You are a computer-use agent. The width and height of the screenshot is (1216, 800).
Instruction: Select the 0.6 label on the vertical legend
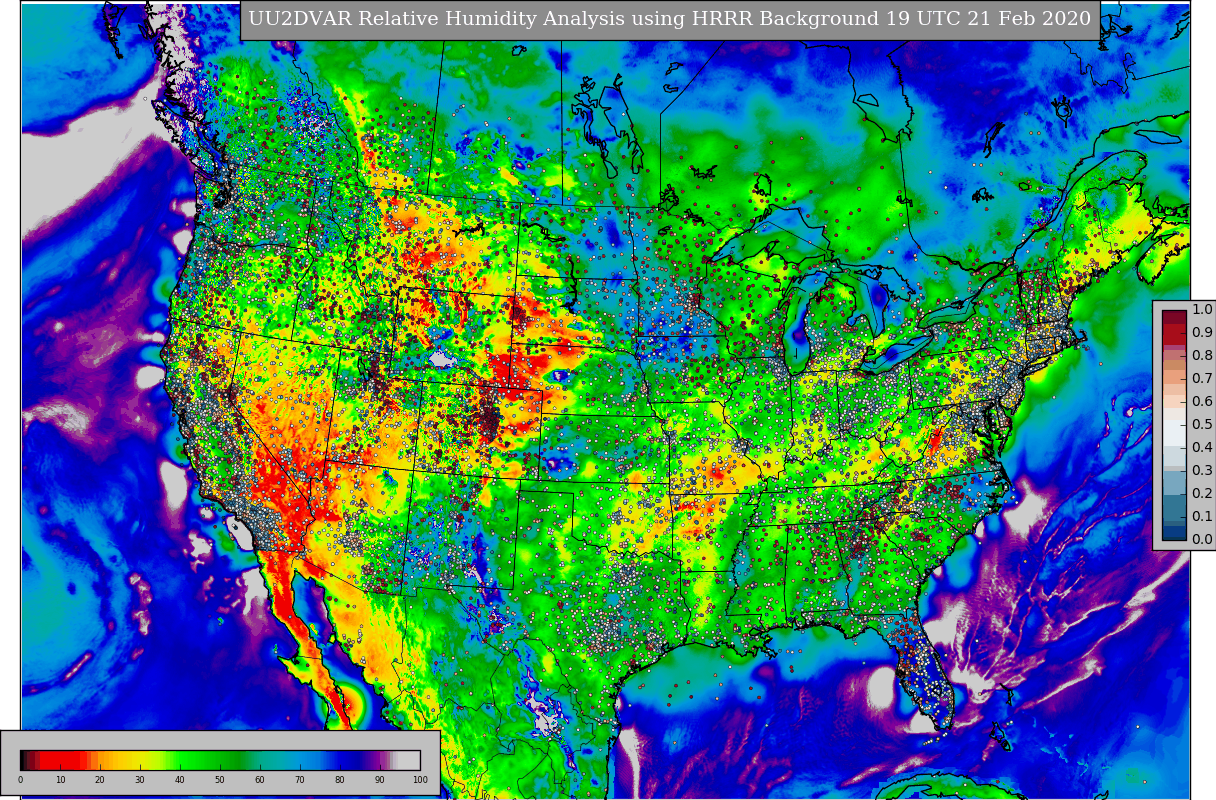coord(1202,402)
